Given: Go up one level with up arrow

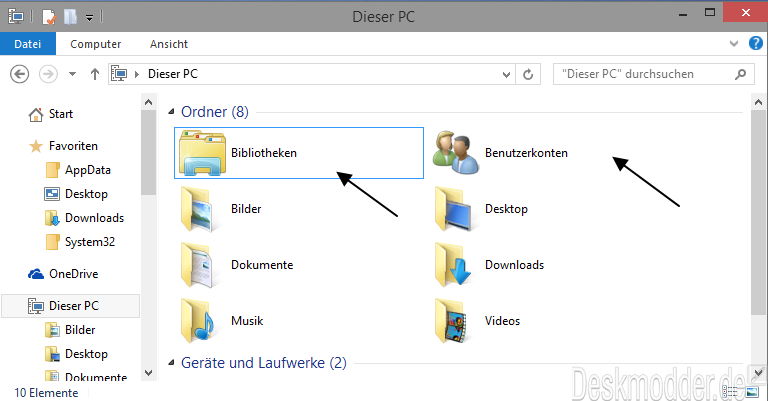Looking at the screenshot, I should pyautogui.click(x=95, y=74).
